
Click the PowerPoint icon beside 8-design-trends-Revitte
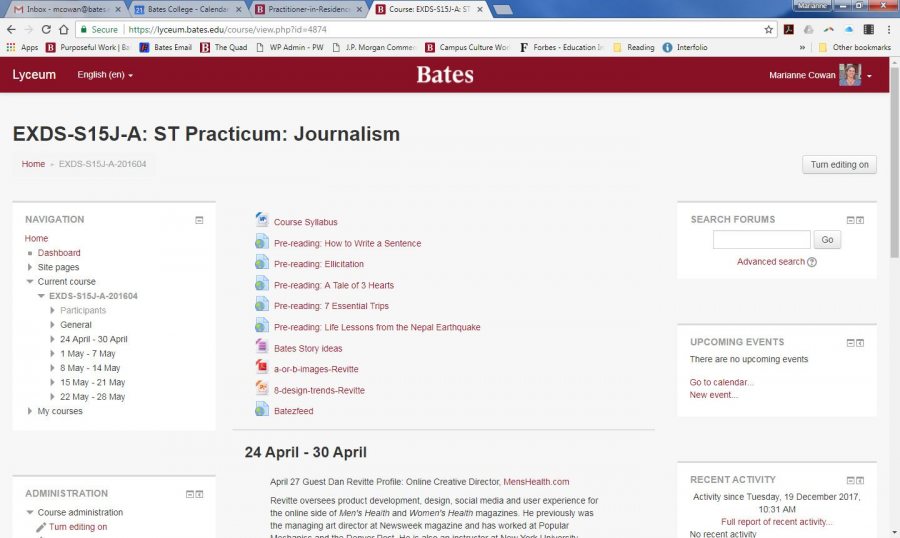[x=262, y=388]
